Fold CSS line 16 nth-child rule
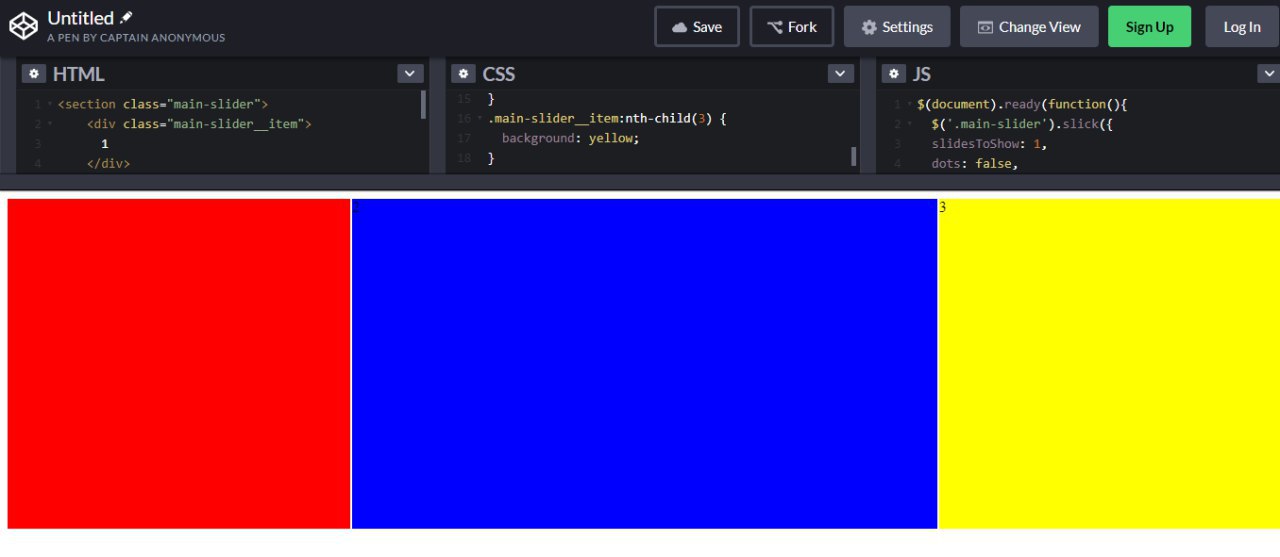Screen dimensions: 1280x557 point(480,118)
